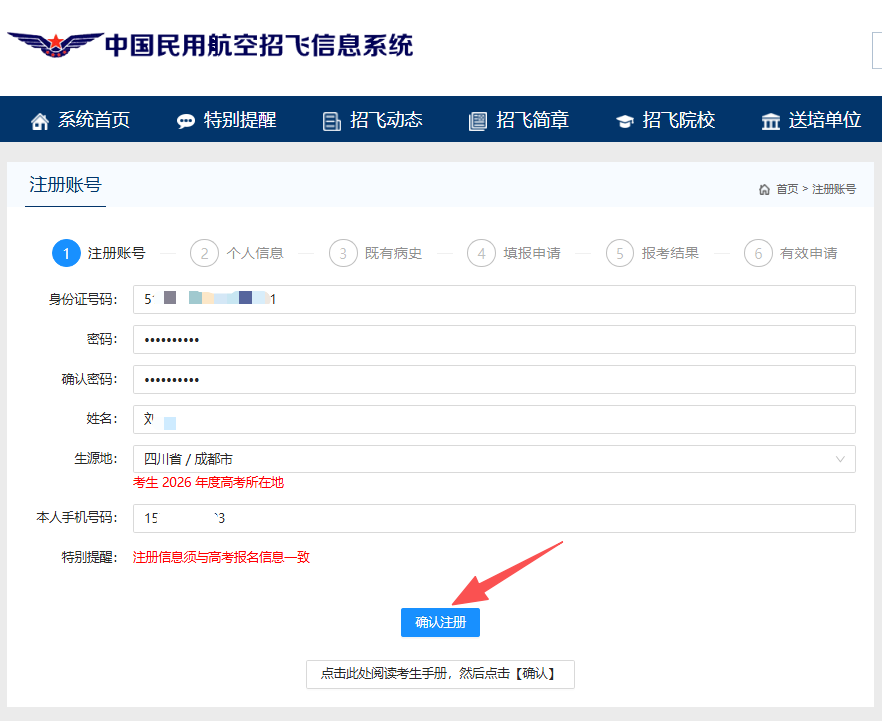This screenshot has width=882, height=721.
Task: Click the institution building icon for 送培单位
Action: pyautogui.click(x=771, y=121)
